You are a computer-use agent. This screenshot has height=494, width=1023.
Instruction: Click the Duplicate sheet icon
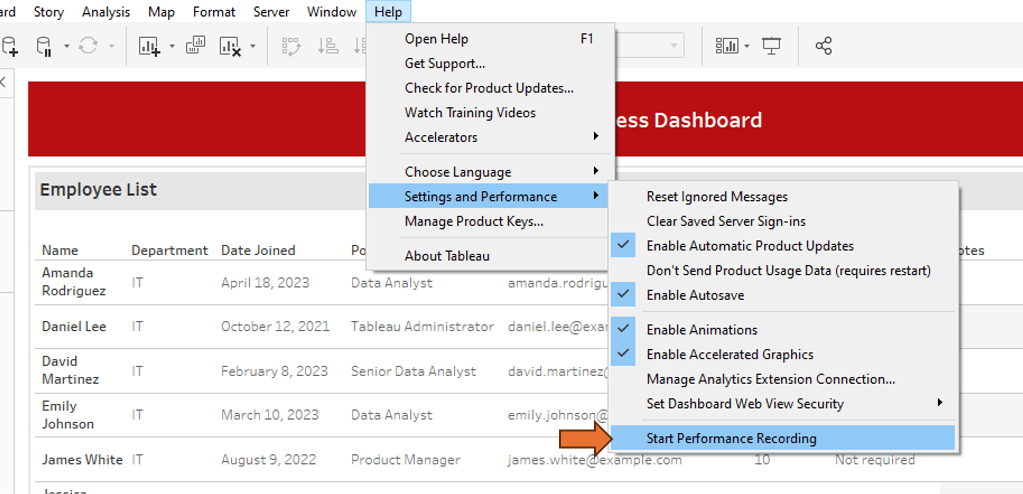click(196, 46)
